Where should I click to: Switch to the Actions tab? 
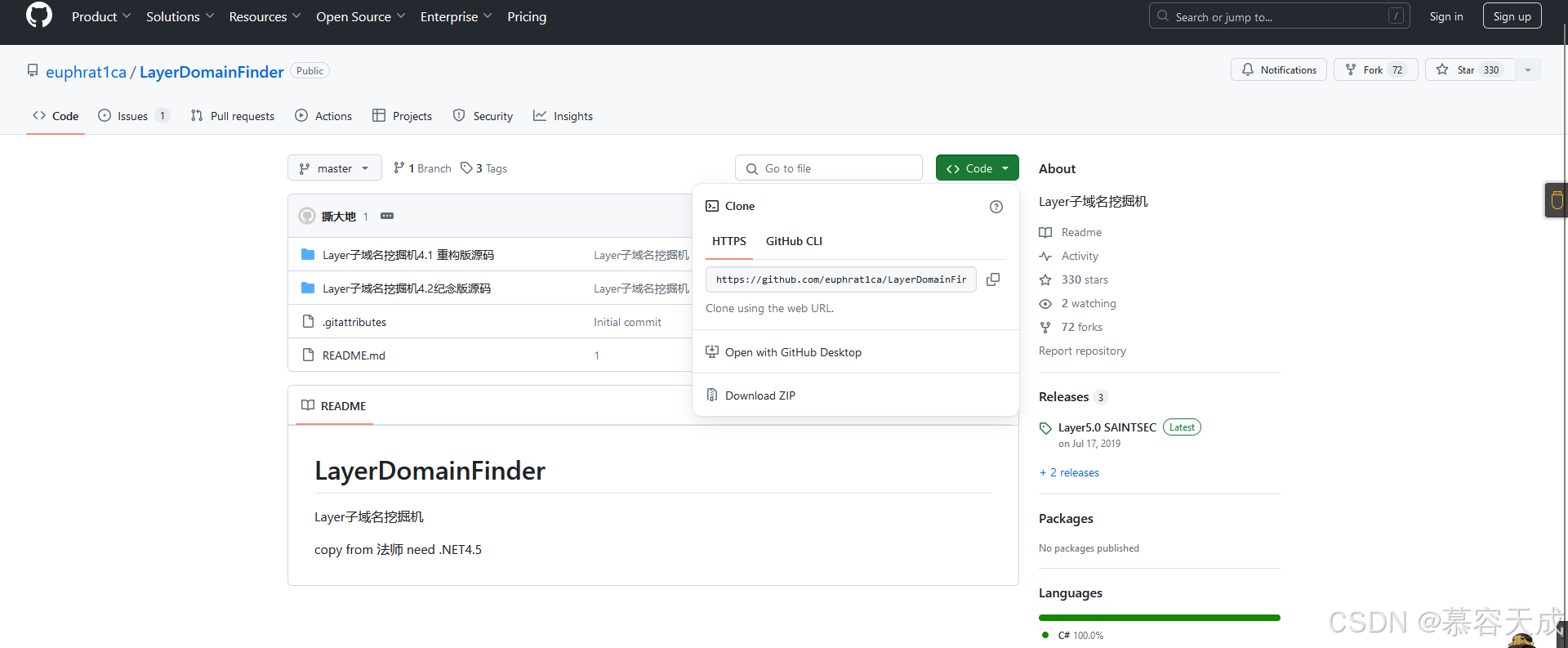pyautogui.click(x=324, y=116)
